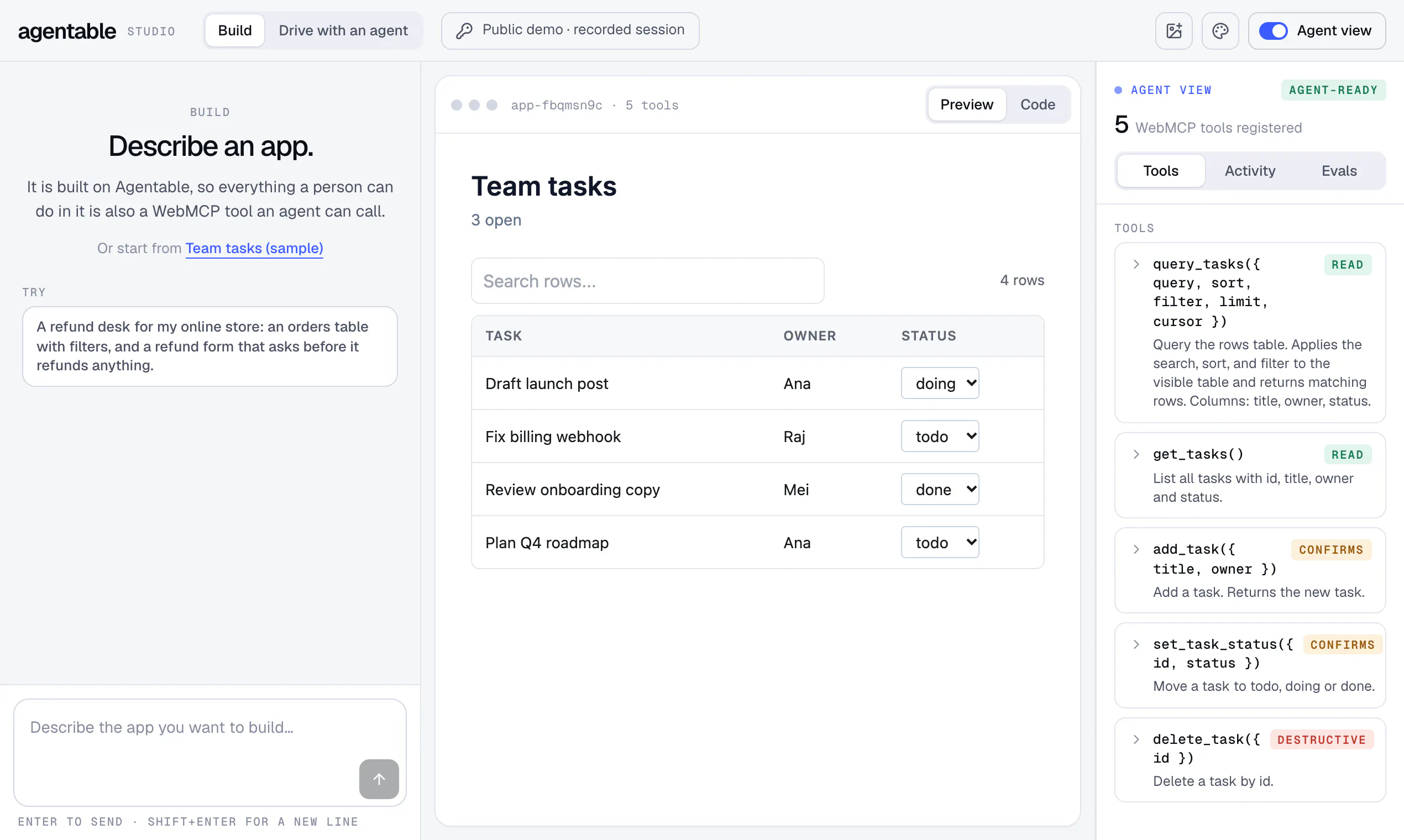Open the Evals tab
Viewport: 1404px width, 840px height.
tap(1339, 171)
